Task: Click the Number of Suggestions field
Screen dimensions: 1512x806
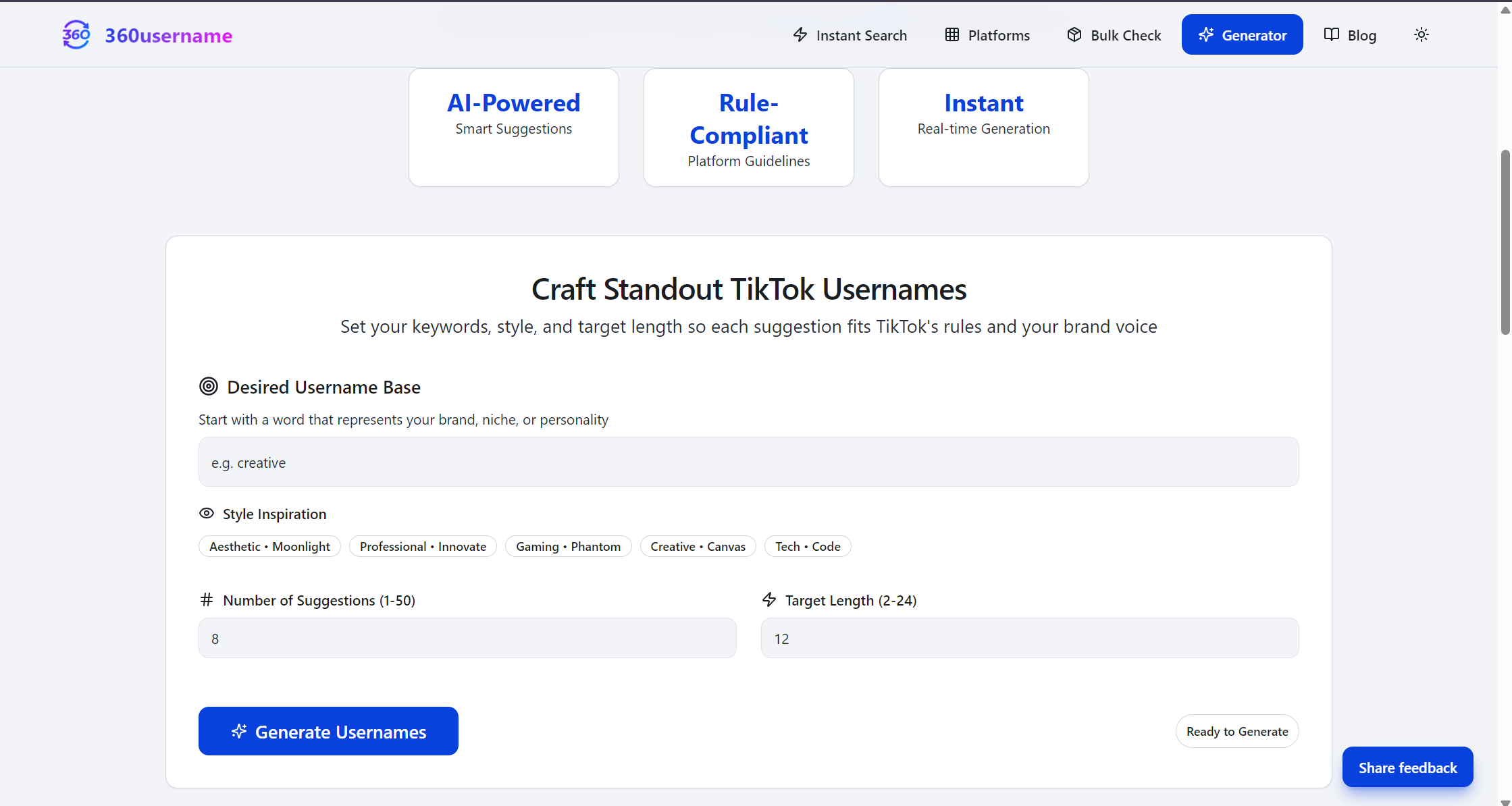Action: coord(467,638)
